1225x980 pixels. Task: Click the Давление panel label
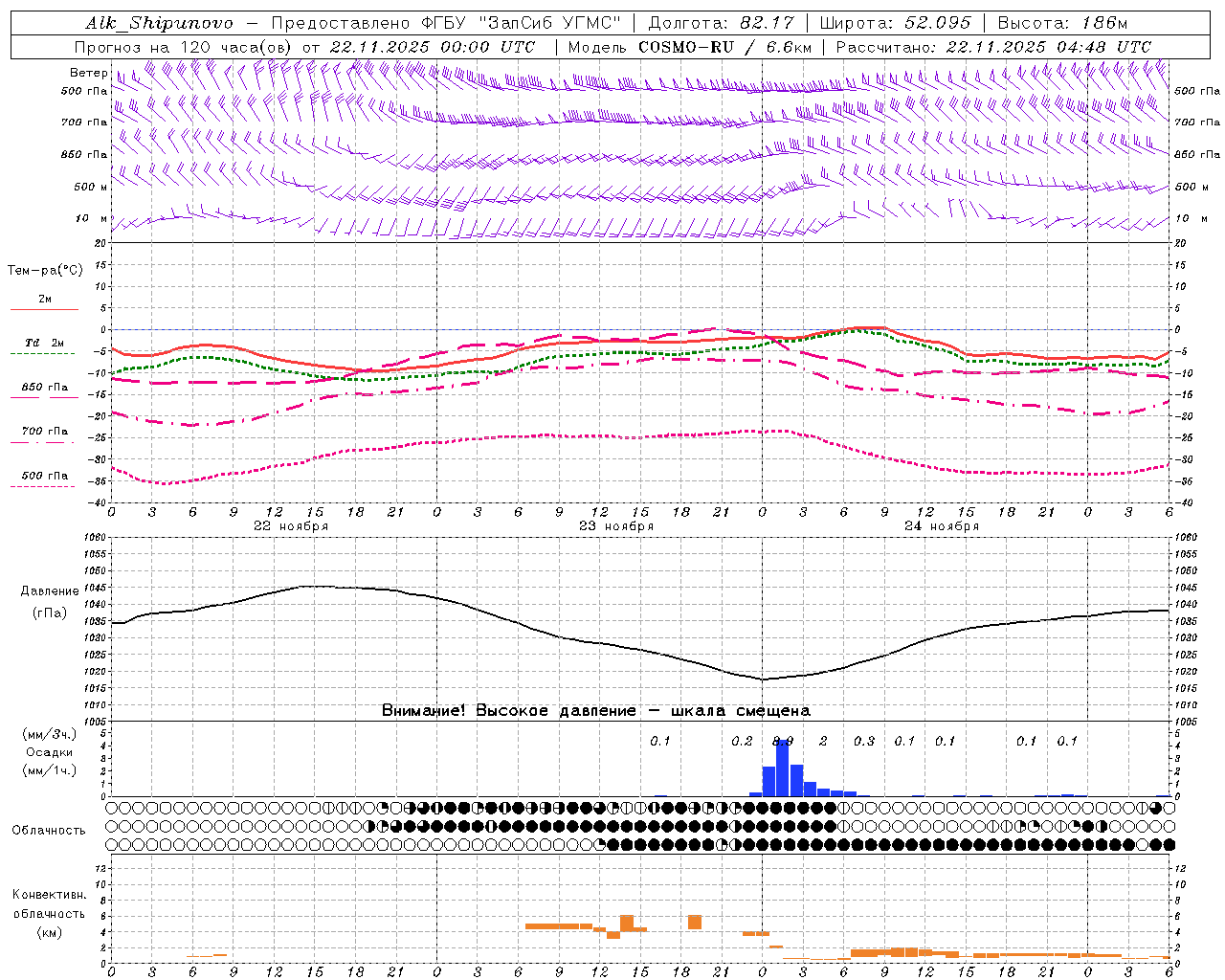(50, 591)
